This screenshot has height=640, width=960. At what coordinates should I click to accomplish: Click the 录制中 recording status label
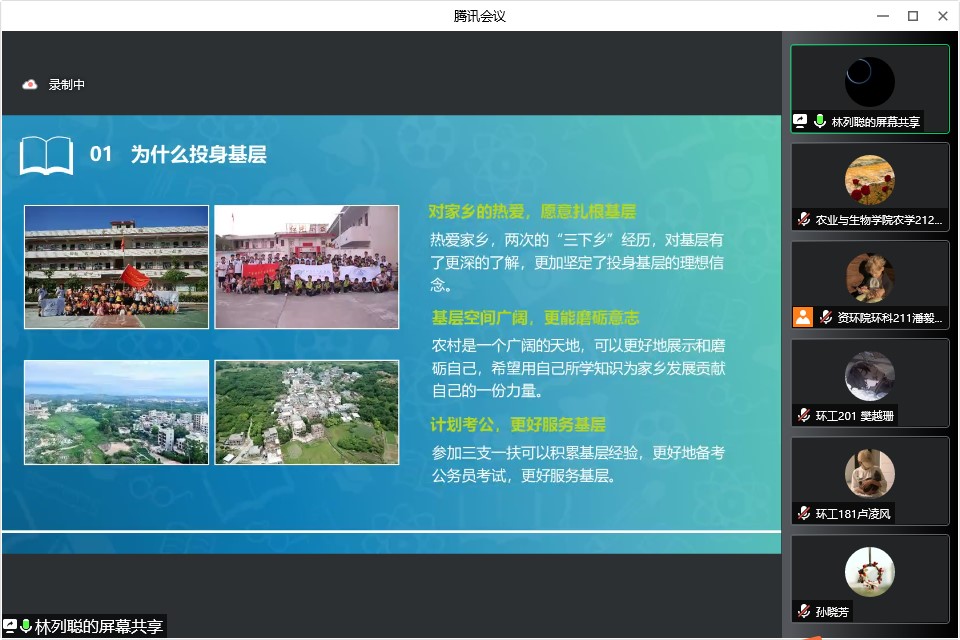pyautogui.click(x=67, y=85)
